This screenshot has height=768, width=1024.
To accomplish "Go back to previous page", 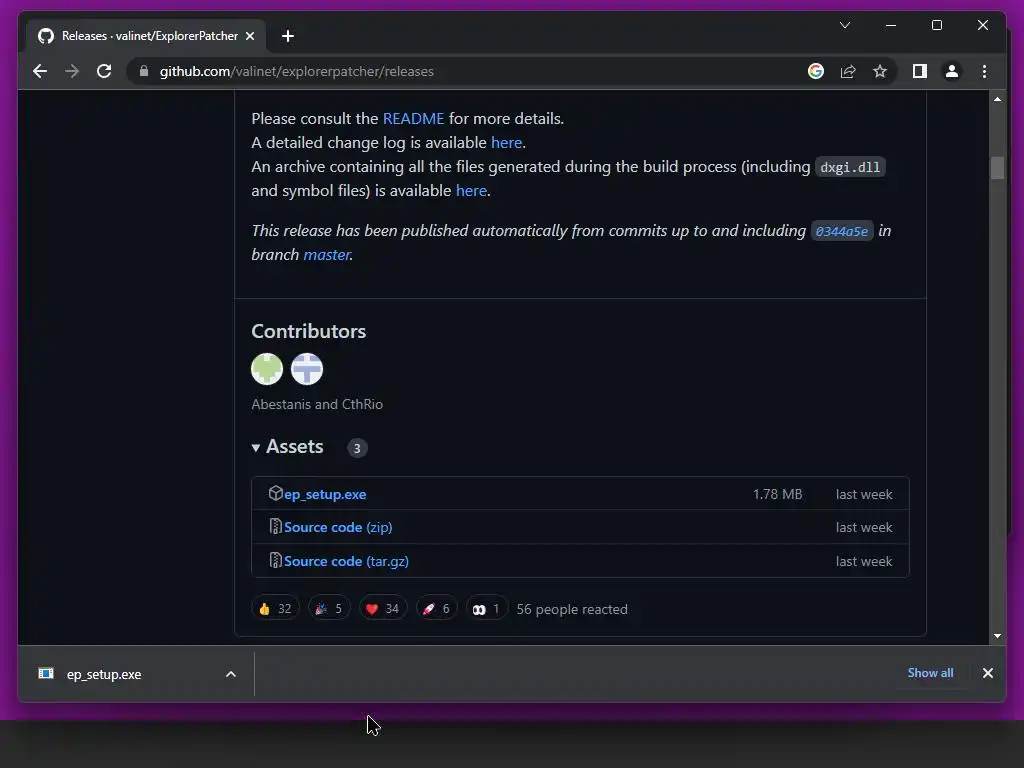I will (40, 71).
